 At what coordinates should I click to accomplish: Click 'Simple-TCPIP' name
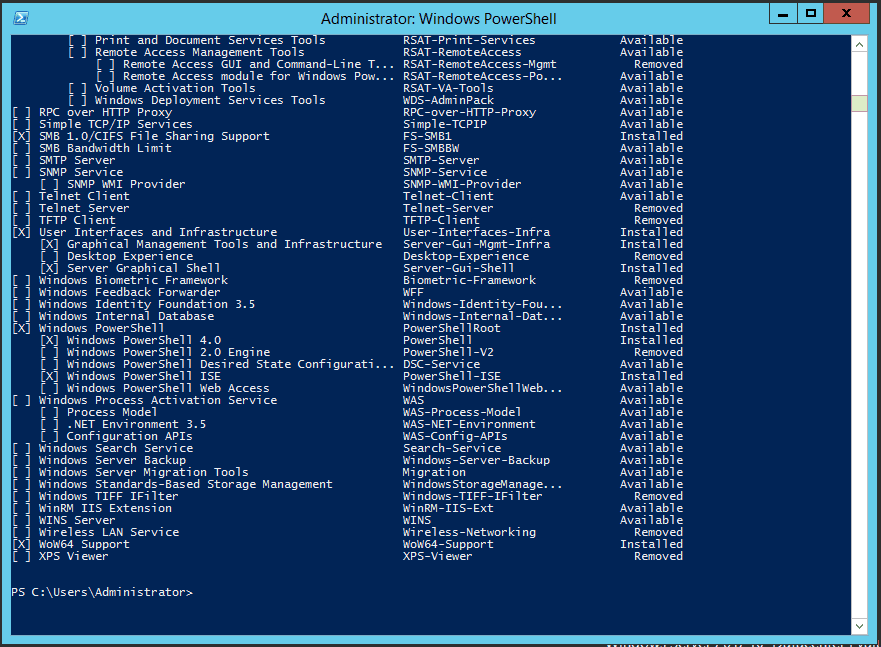[x=444, y=124]
